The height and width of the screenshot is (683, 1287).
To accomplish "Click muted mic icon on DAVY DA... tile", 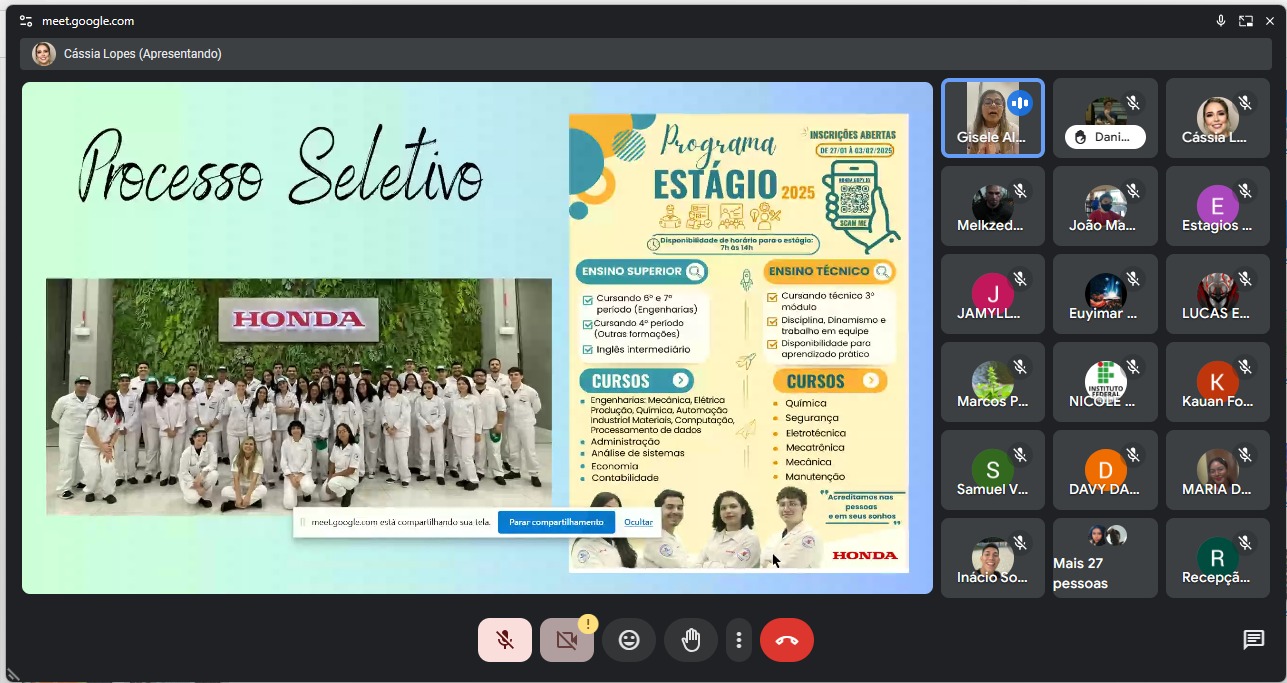I will pyautogui.click(x=1133, y=455).
